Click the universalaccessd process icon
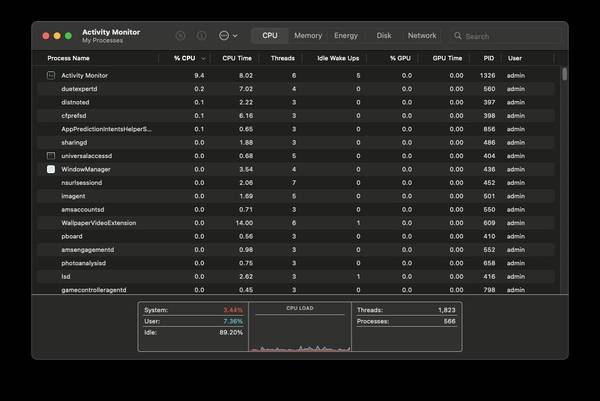Viewport: 600px width, 401px height. coord(51,156)
